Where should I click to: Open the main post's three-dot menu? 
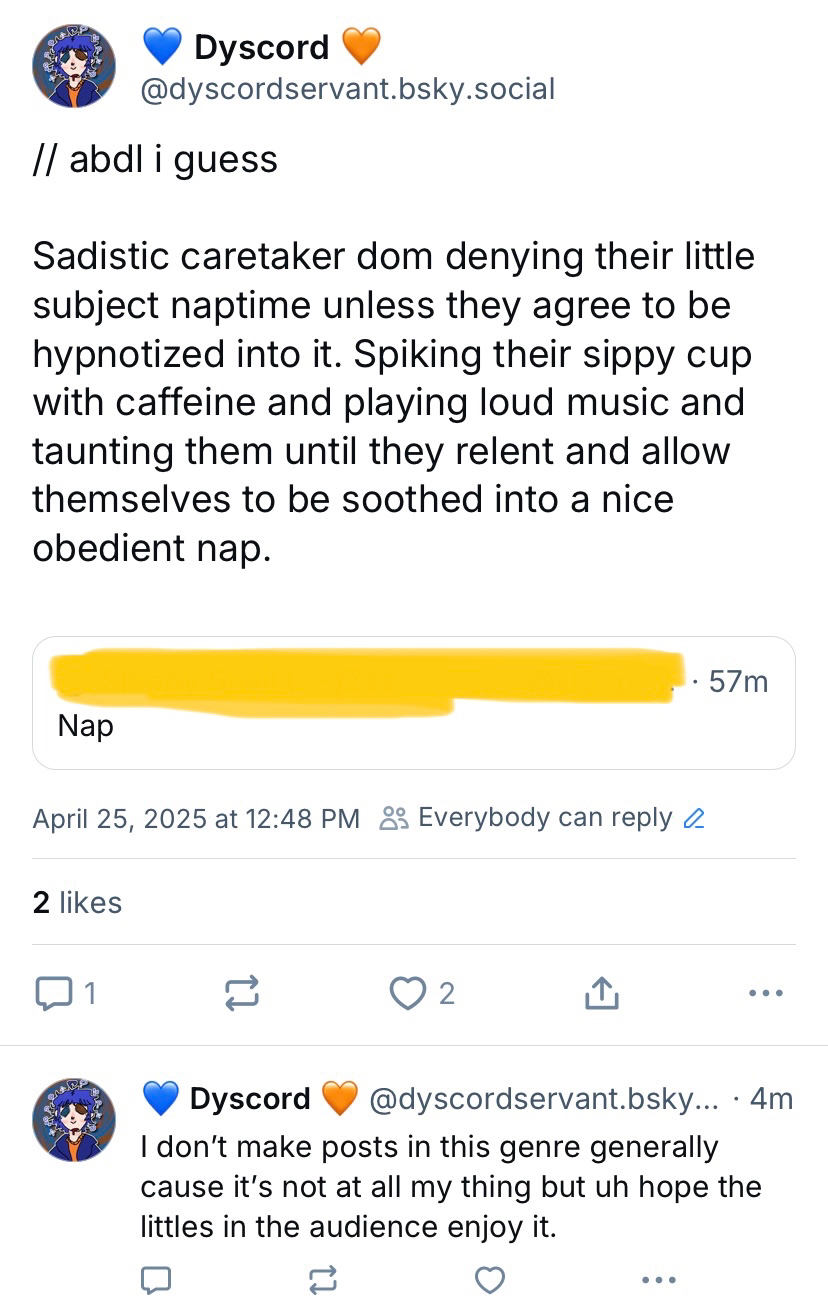(765, 993)
